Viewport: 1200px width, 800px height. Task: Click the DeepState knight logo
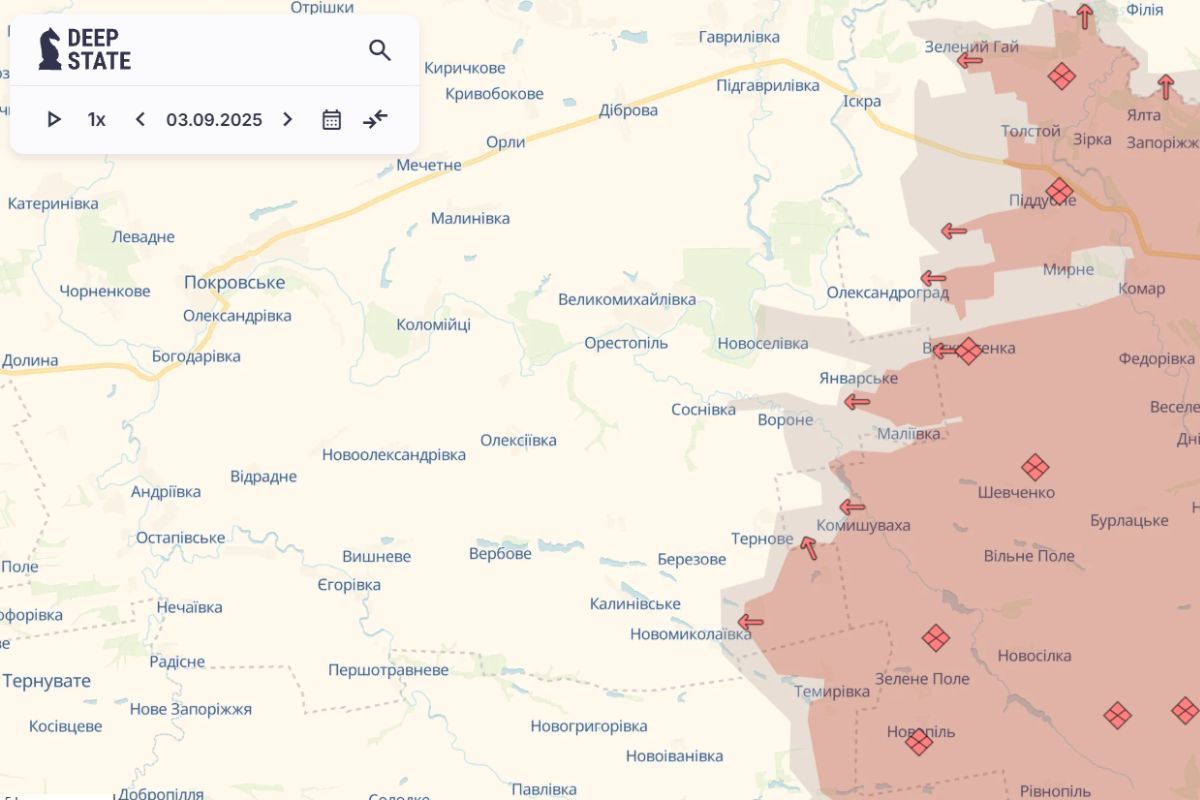click(x=50, y=49)
